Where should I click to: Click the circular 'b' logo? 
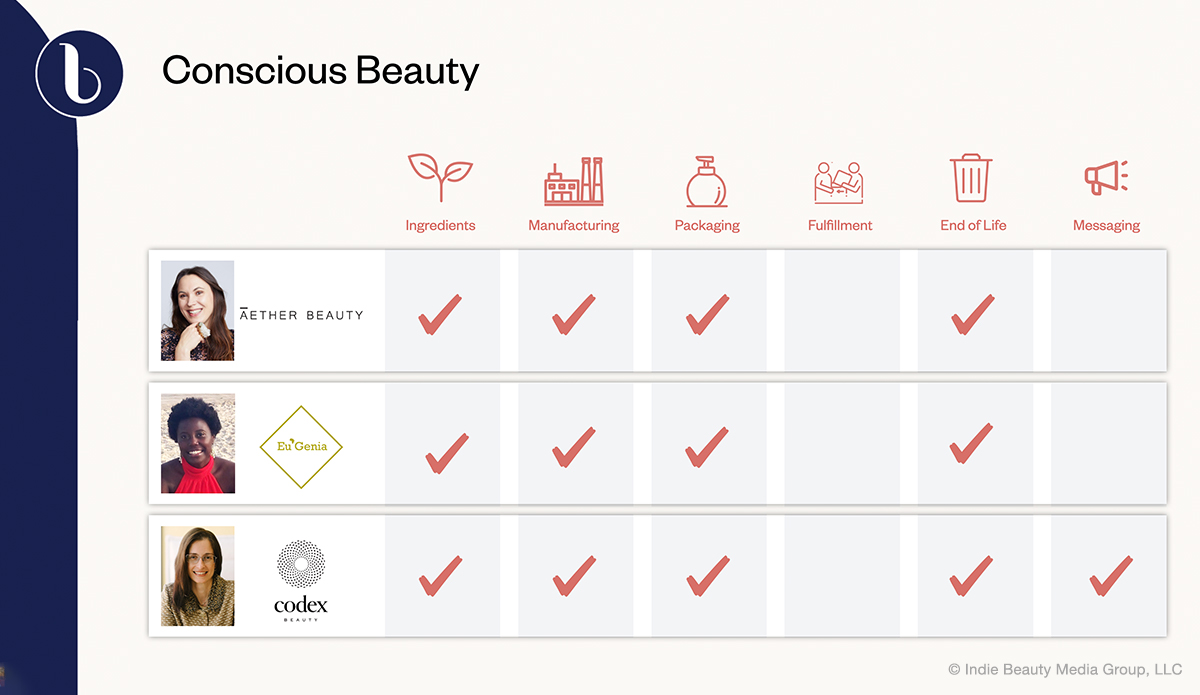tap(79, 73)
